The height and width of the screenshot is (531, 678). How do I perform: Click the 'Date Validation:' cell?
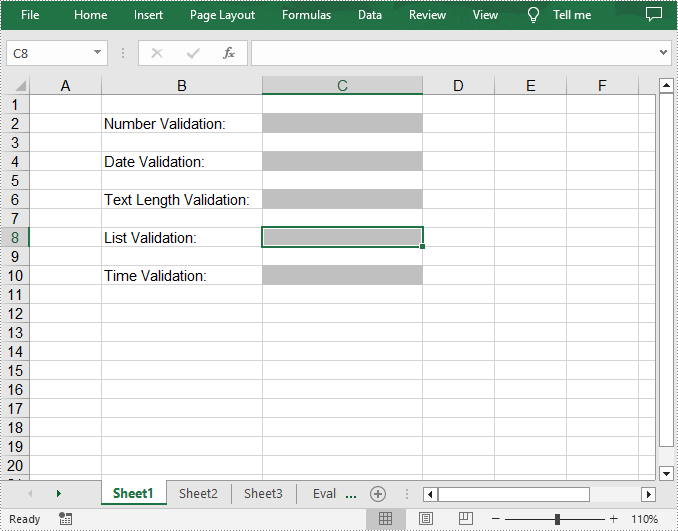point(182,162)
